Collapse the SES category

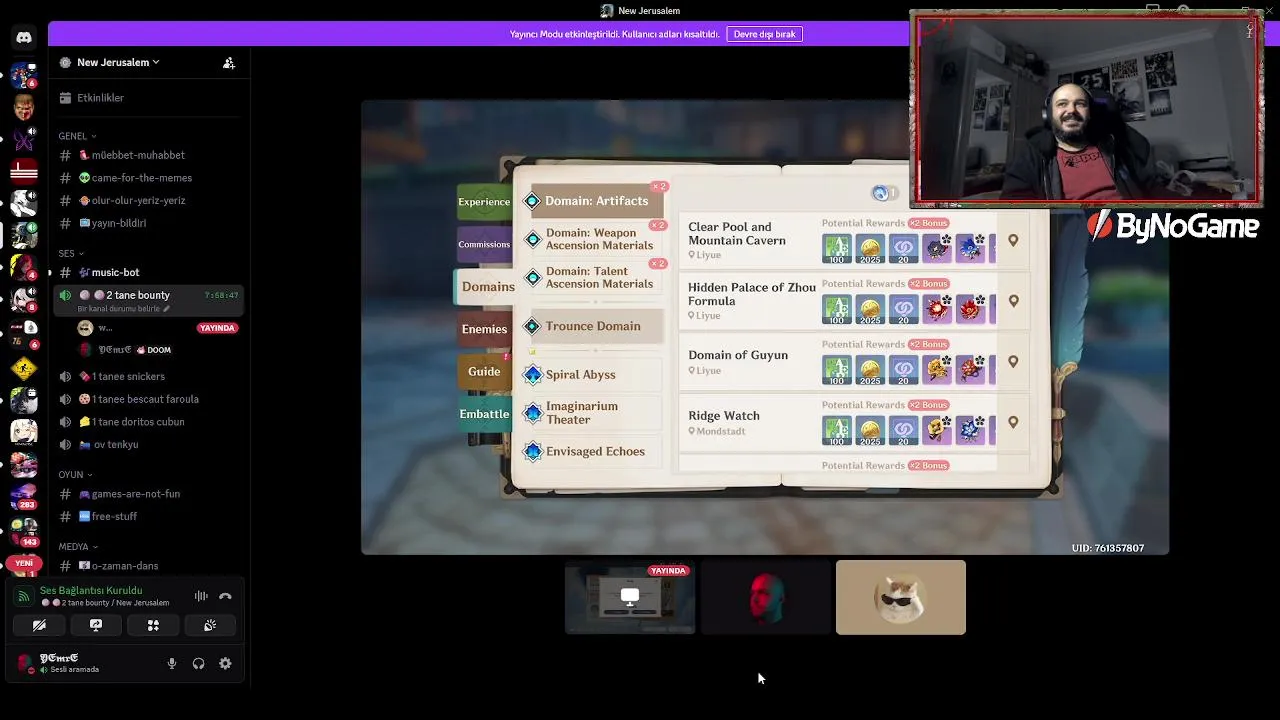point(72,254)
